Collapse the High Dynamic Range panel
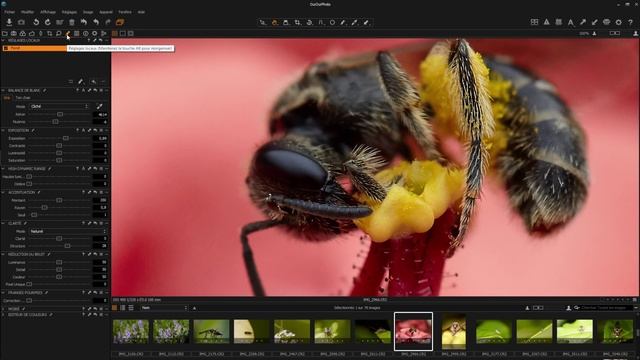 3,169
